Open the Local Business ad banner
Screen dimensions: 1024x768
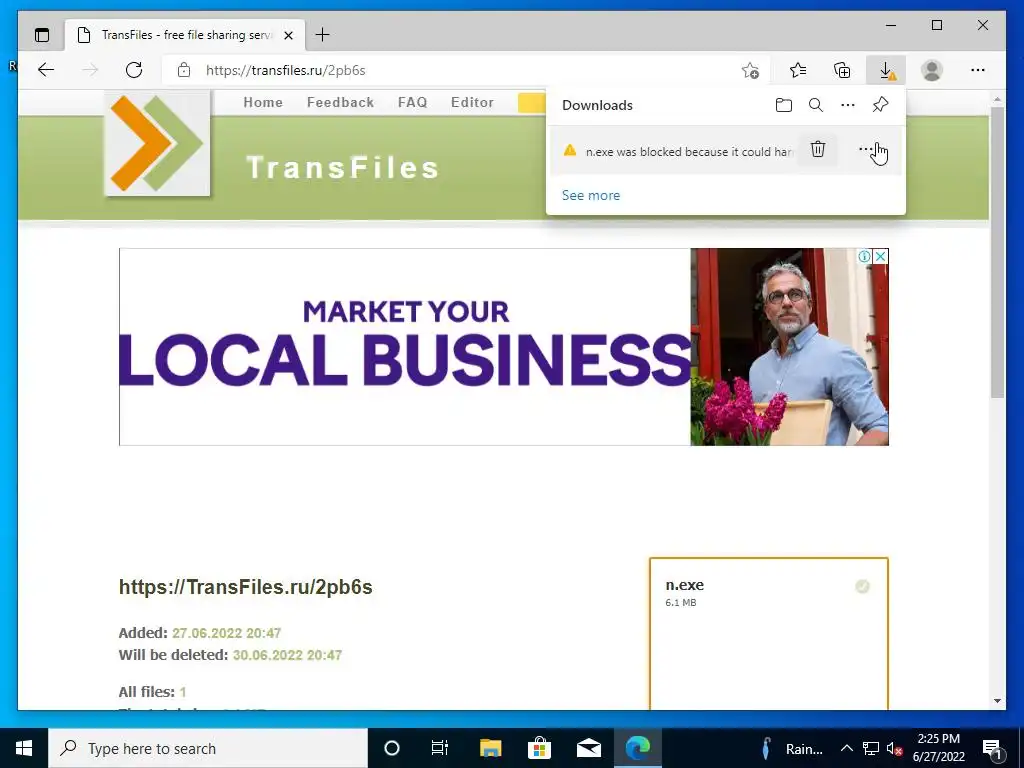pos(504,347)
